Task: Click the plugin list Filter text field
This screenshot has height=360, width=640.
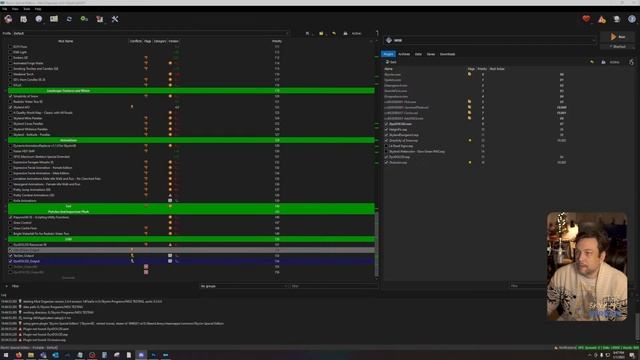Action: click(527, 286)
